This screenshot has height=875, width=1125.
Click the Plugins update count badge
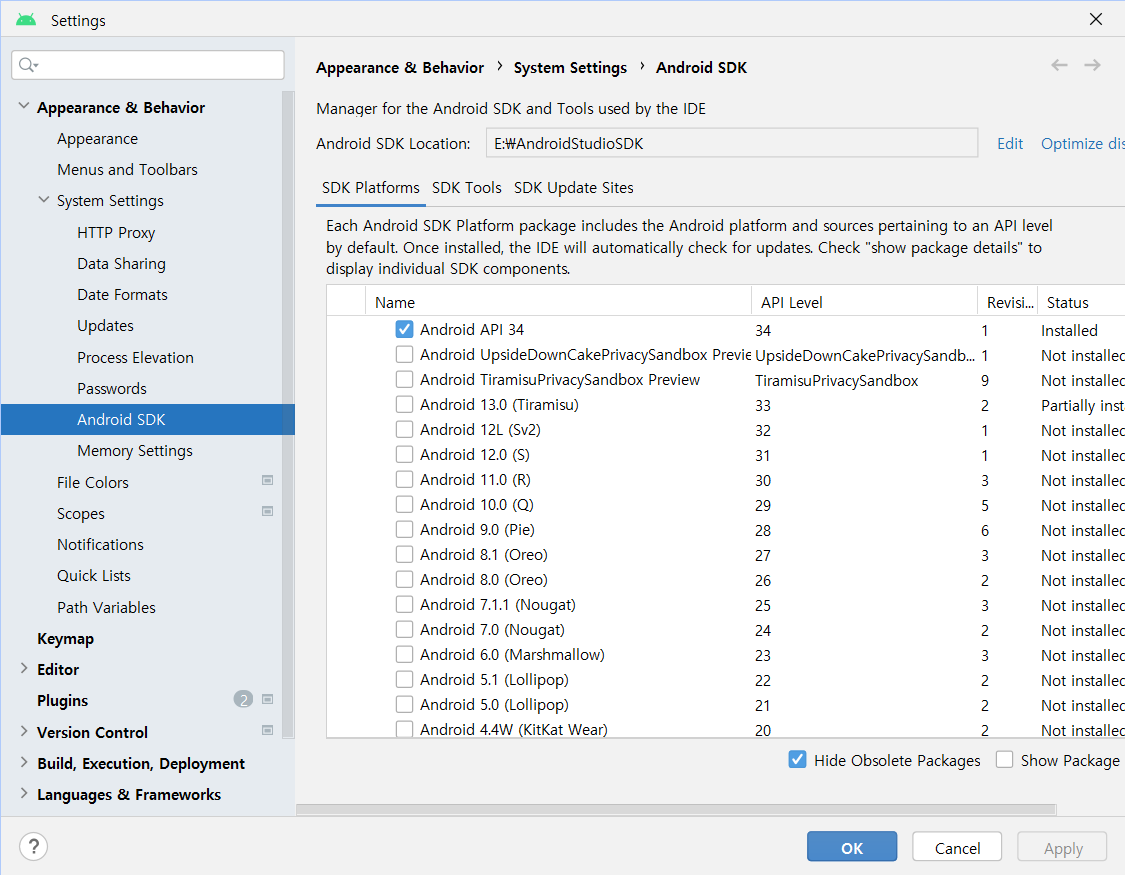point(243,700)
